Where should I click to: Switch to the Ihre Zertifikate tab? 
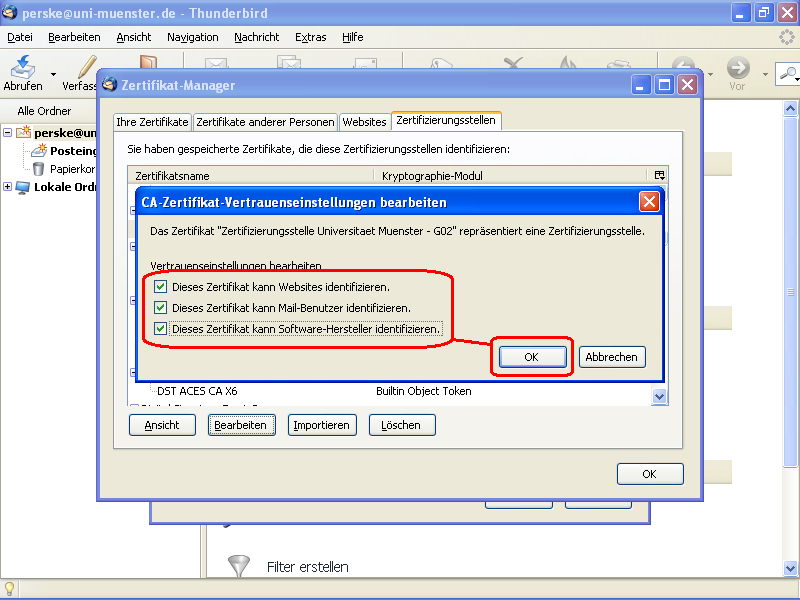pos(152,122)
